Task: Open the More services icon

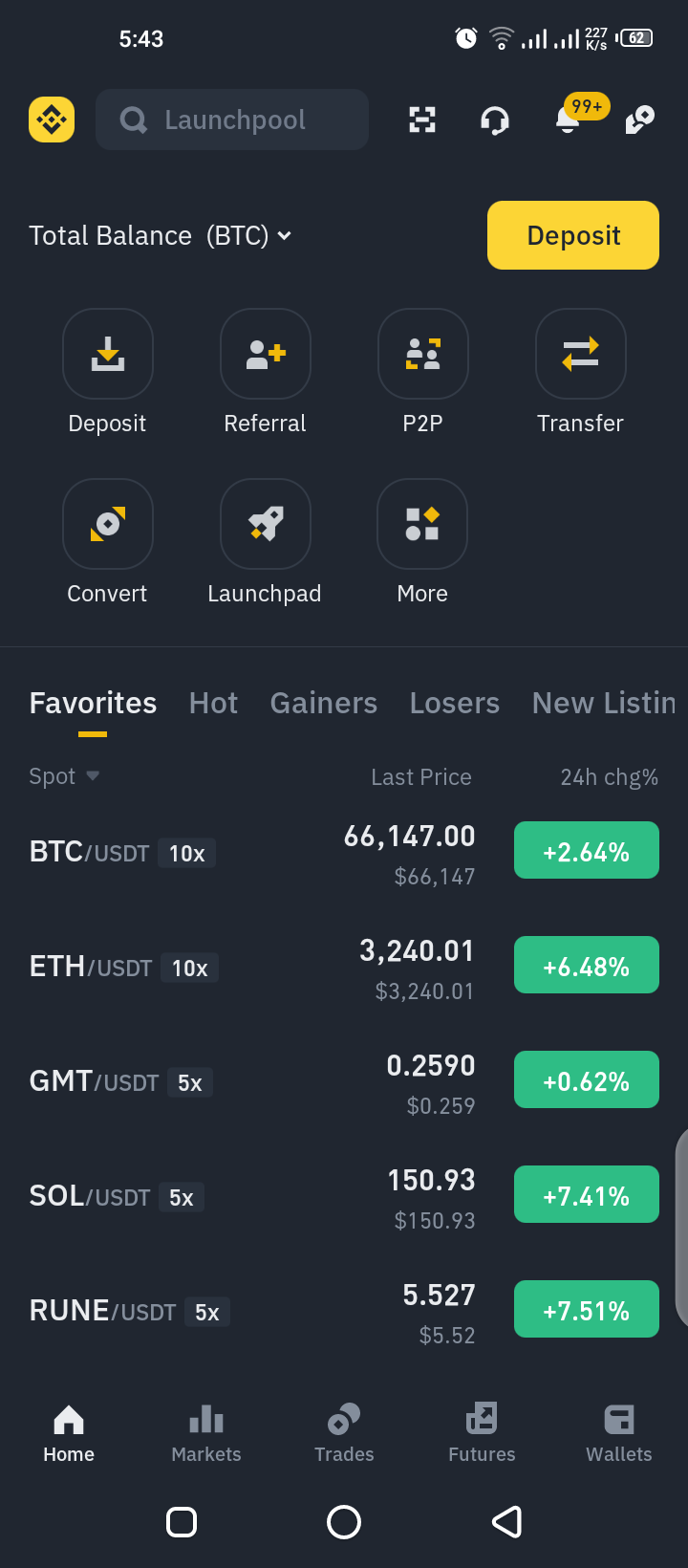Action: pyautogui.click(x=422, y=524)
